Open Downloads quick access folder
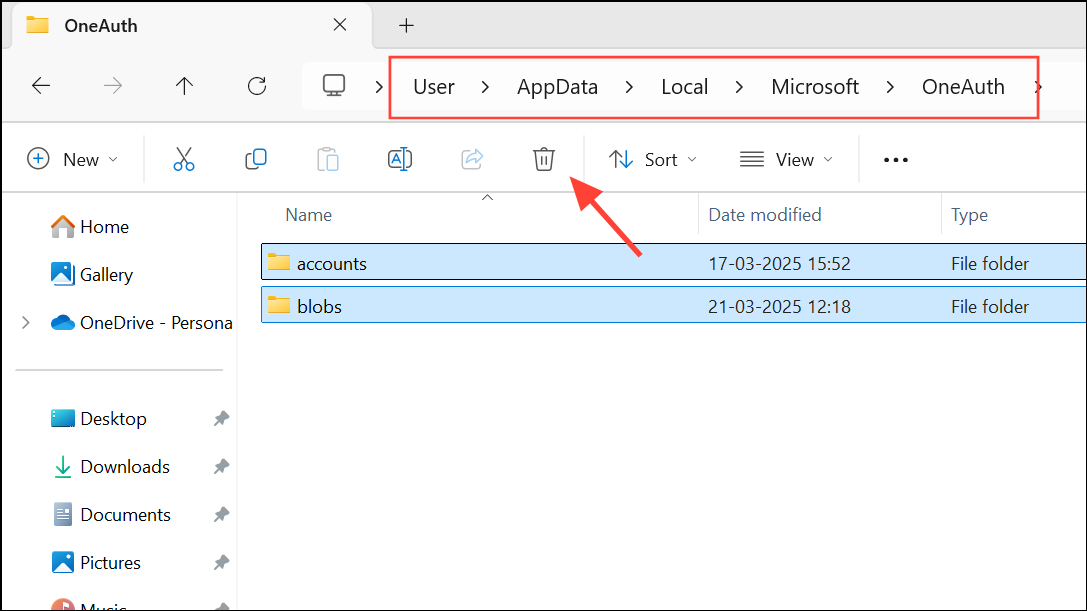The width and height of the screenshot is (1087, 611). [111, 467]
